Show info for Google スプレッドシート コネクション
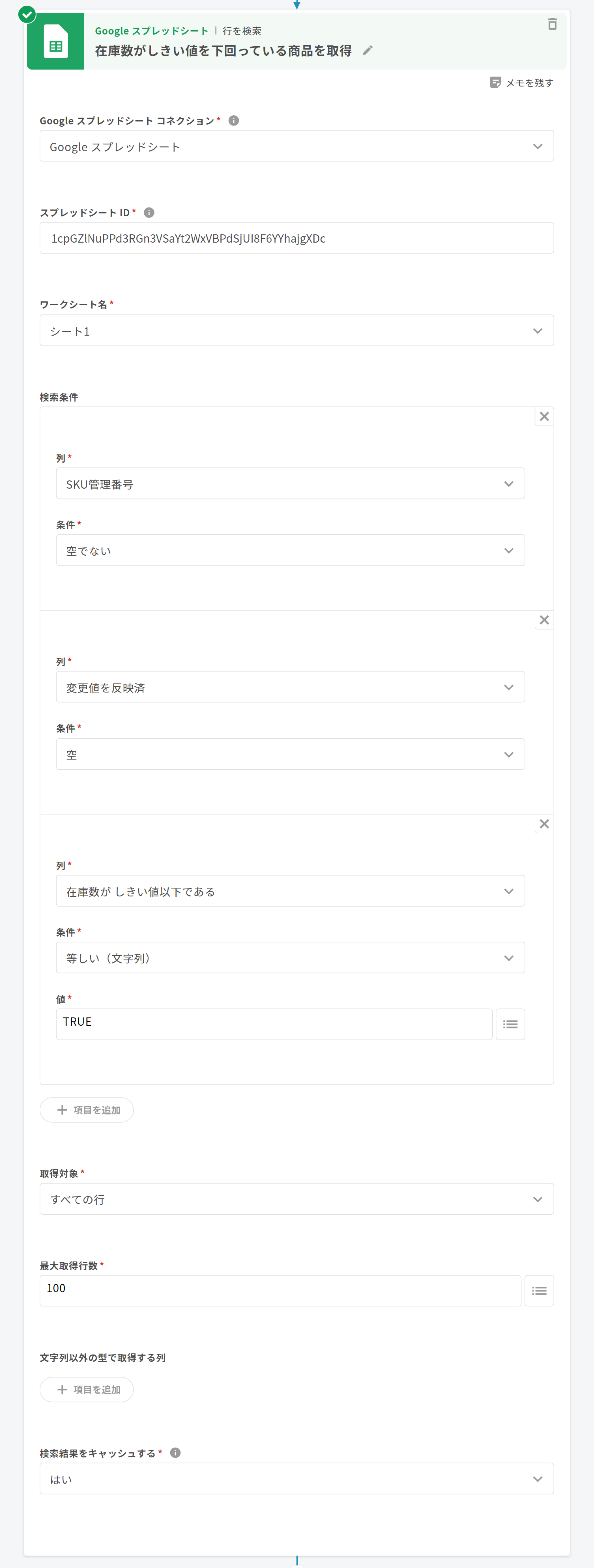This screenshot has width=594, height=1568. (x=233, y=121)
